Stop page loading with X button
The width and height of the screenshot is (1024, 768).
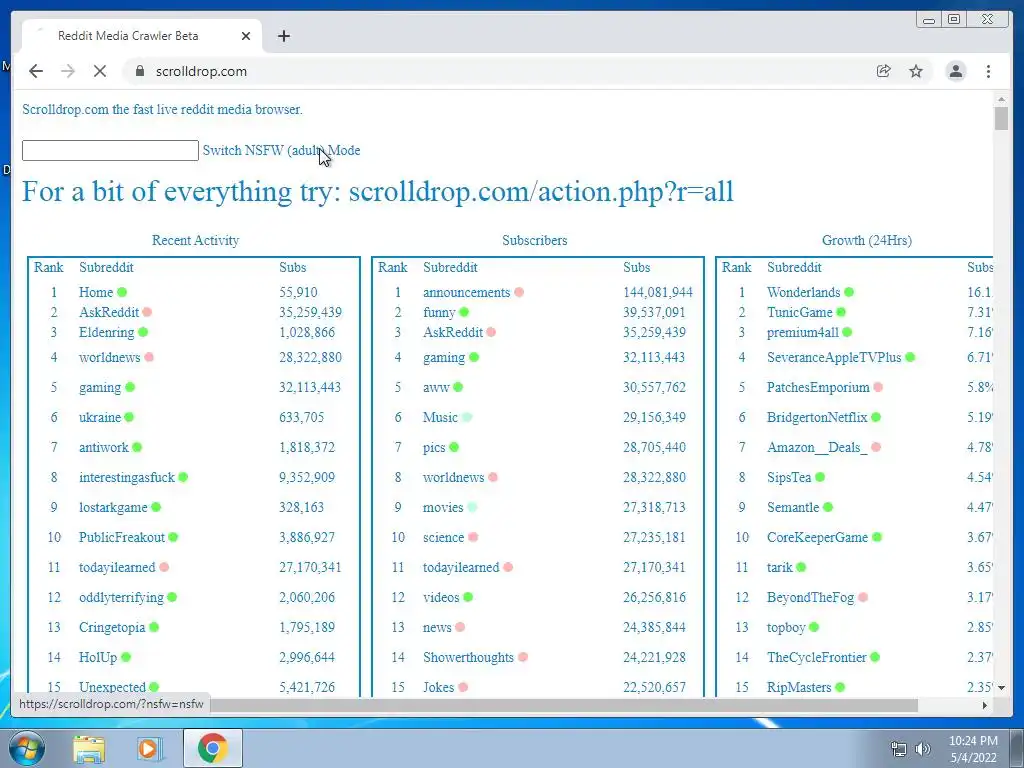coord(99,71)
